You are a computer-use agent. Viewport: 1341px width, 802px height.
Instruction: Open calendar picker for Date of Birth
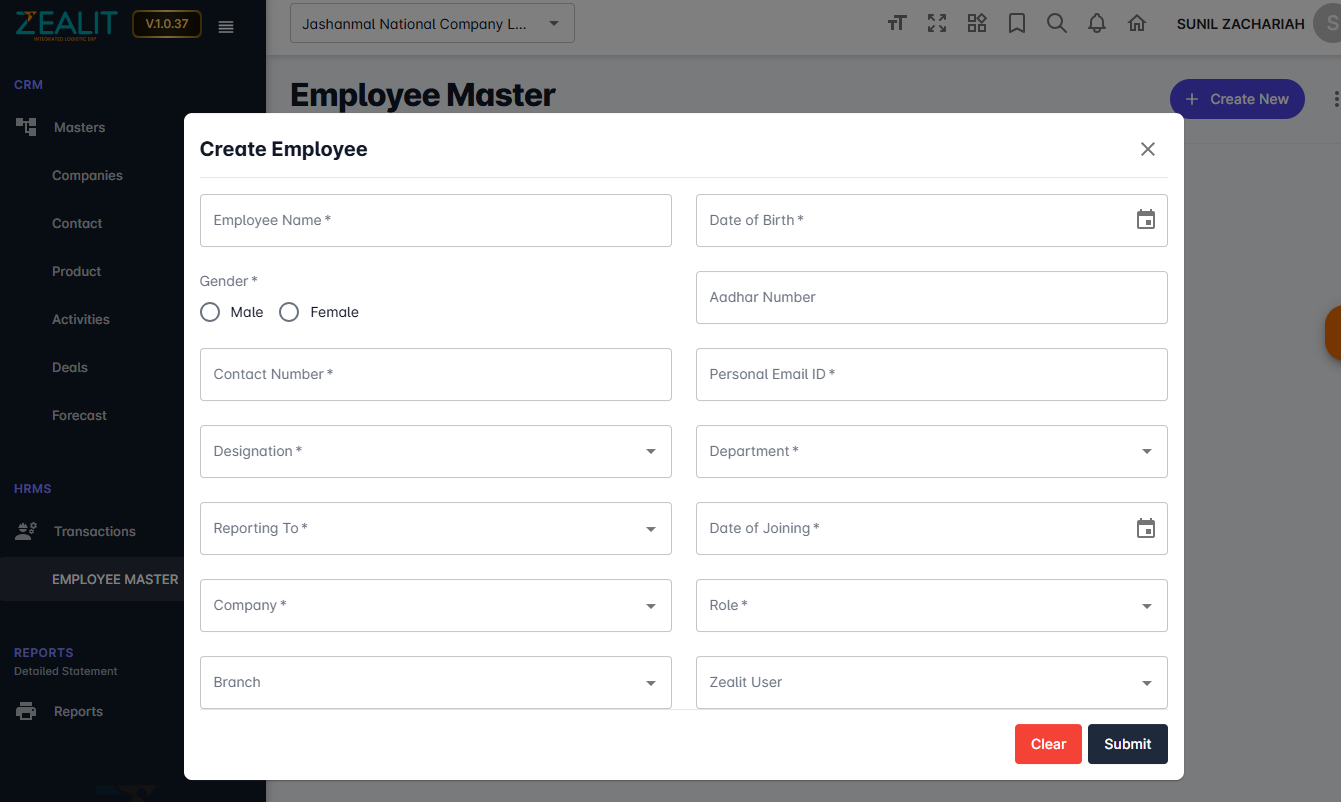click(x=1146, y=220)
